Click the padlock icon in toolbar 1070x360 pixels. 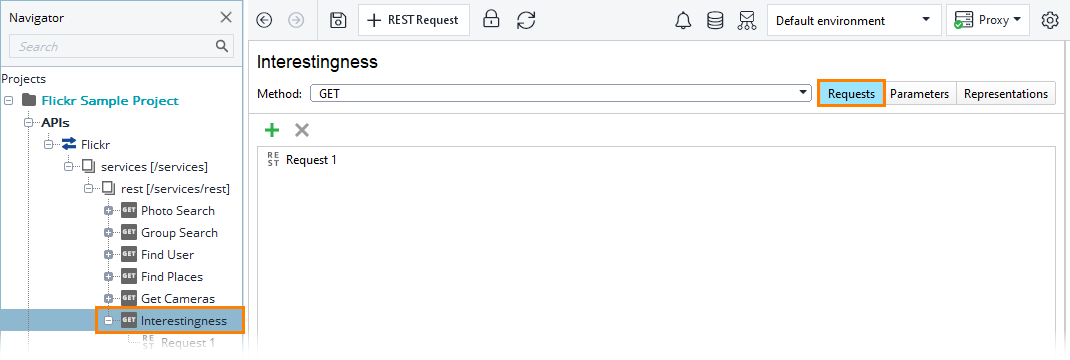tap(491, 19)
